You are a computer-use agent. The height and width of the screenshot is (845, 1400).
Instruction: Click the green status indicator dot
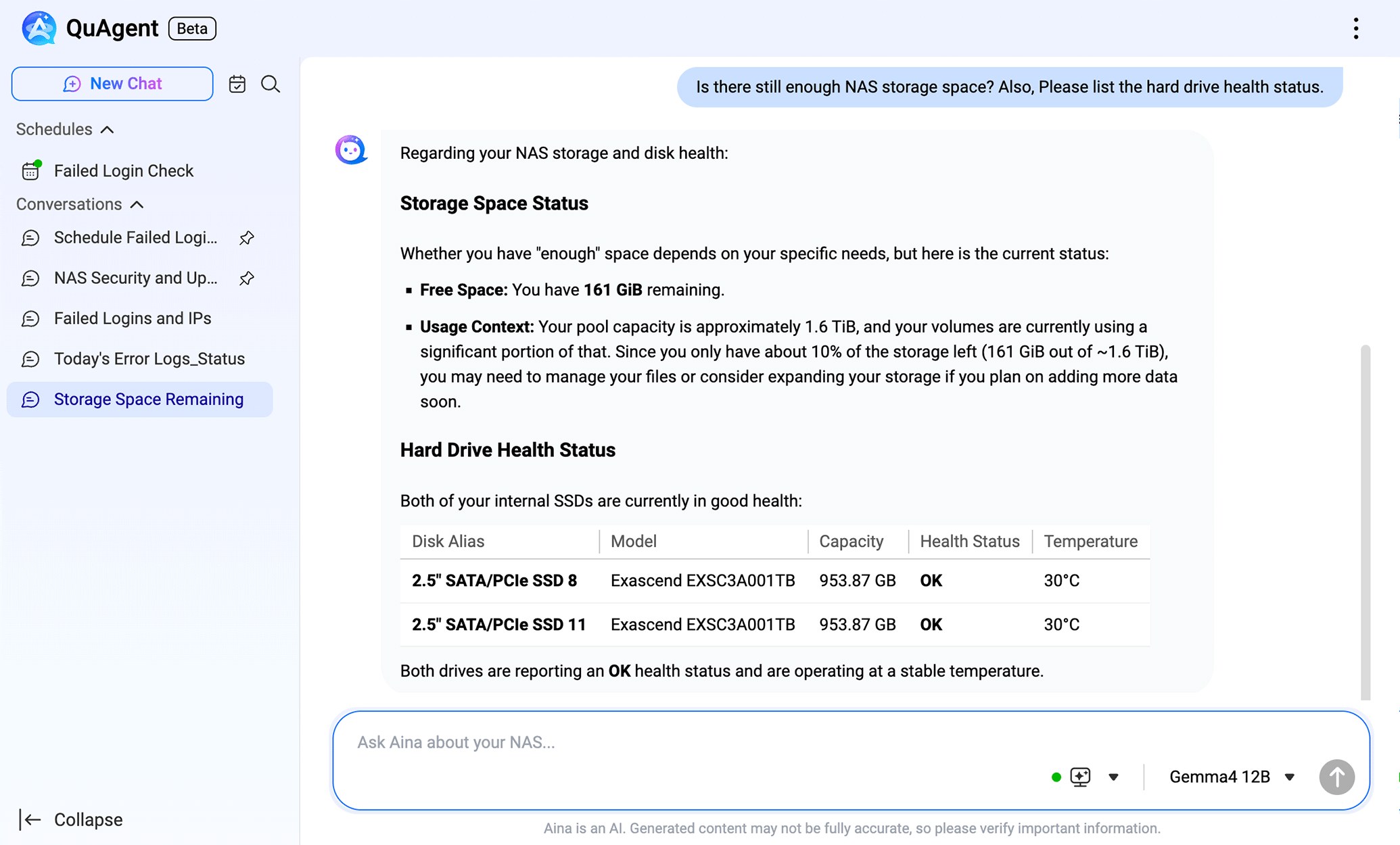(1056, 777)
